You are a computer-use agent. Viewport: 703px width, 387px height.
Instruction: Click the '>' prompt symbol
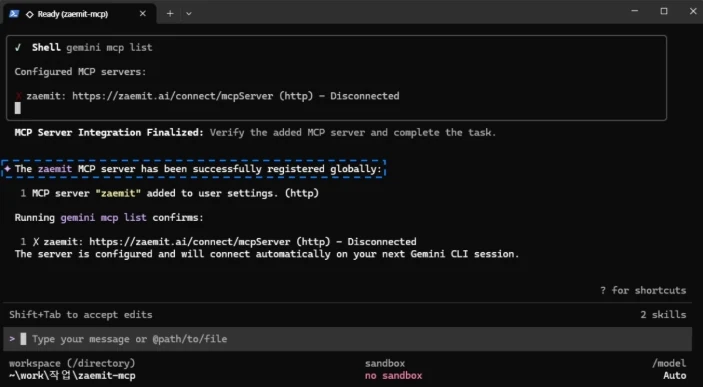pyautogui.click(x=12, y=339)
